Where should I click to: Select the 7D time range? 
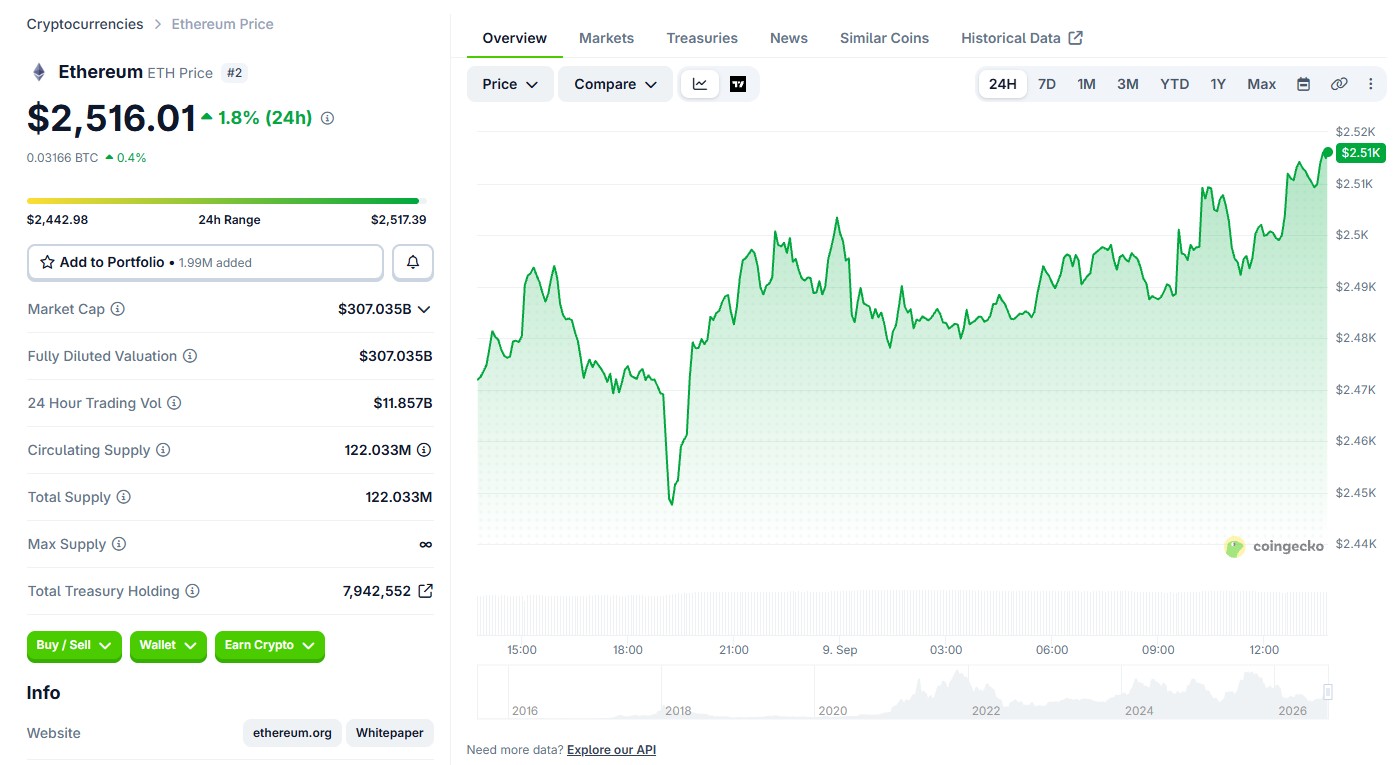coord(1047,84)
